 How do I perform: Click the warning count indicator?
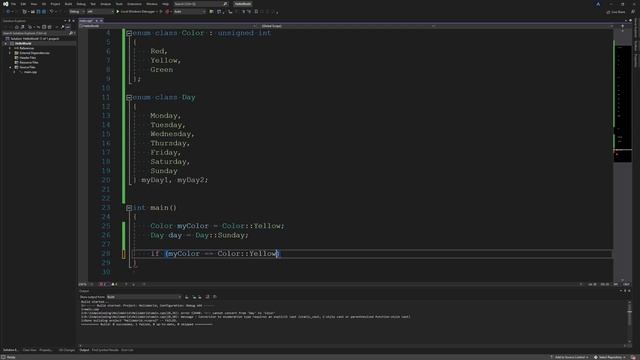click(x=114, y=284)
